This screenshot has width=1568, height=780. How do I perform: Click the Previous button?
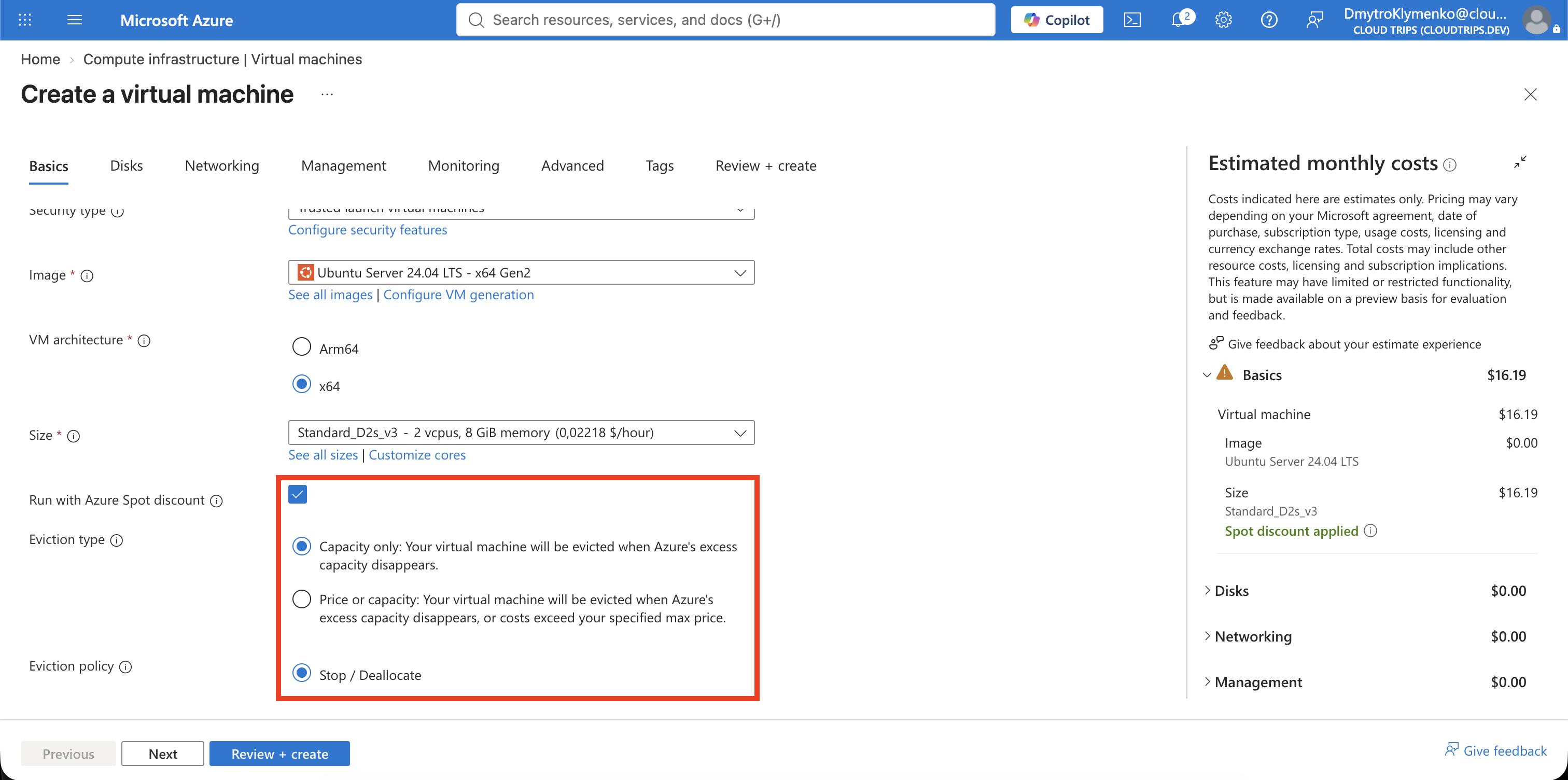click(x=68, y=753)
